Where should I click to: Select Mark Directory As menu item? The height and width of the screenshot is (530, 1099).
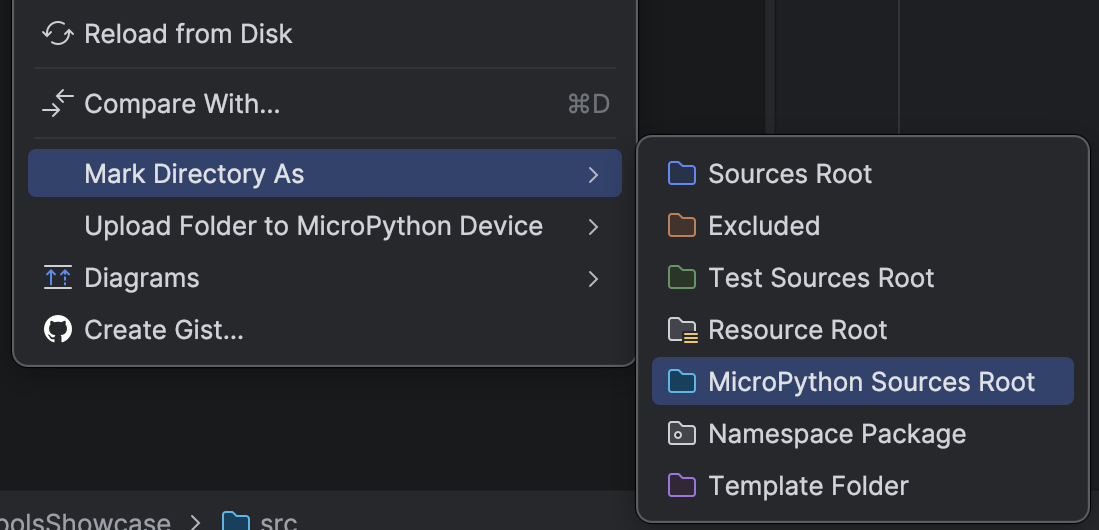click(x=325, y=173)
